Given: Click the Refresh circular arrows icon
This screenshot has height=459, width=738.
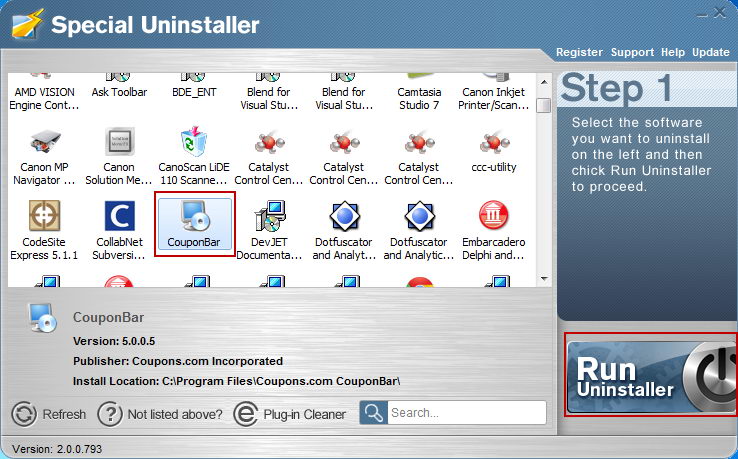Looking at the screenshot, I should [24, 414].
